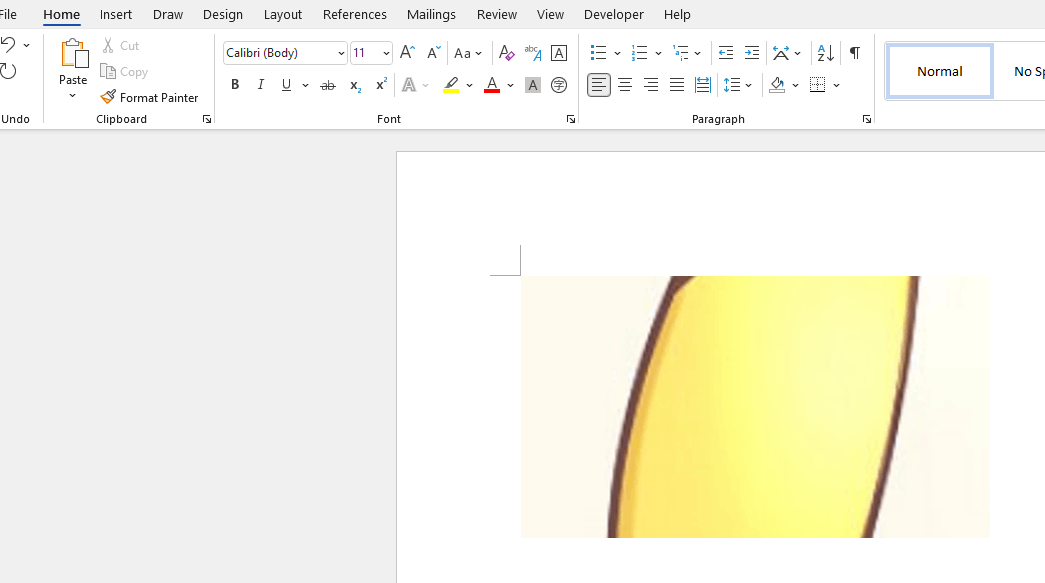
Task: Toggle Show/Hide paragraph marks
Action: point(855,53)
